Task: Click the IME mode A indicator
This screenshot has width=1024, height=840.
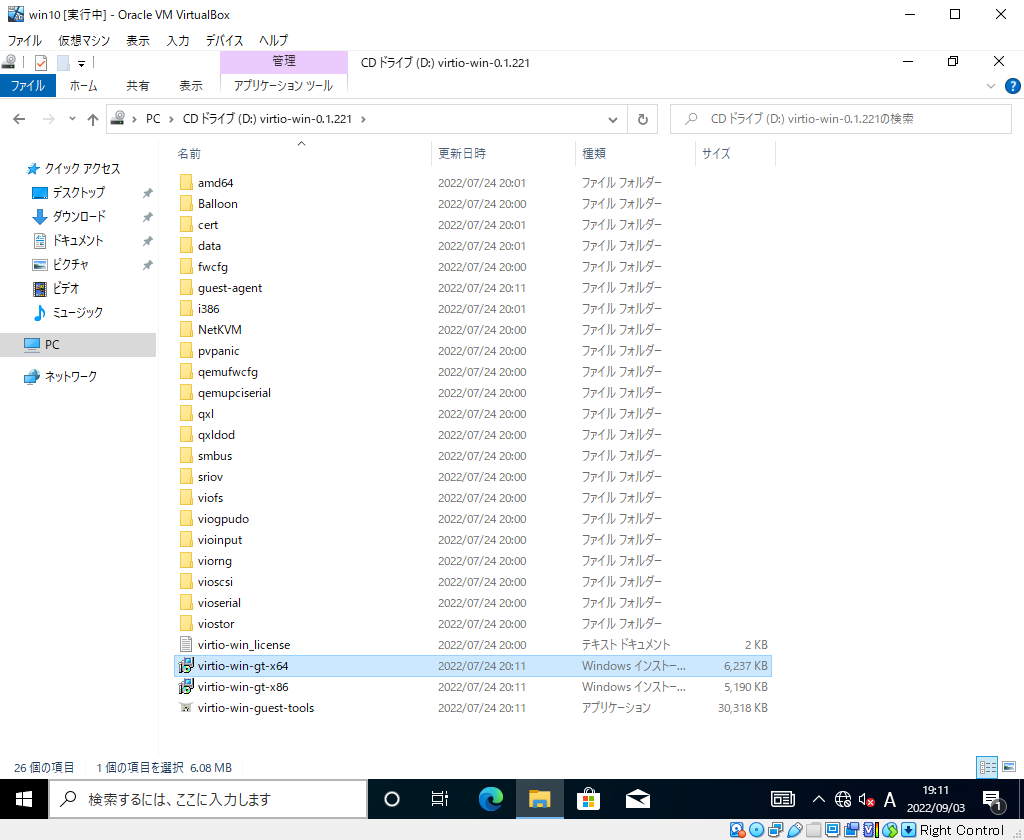Action: [889, 799]
